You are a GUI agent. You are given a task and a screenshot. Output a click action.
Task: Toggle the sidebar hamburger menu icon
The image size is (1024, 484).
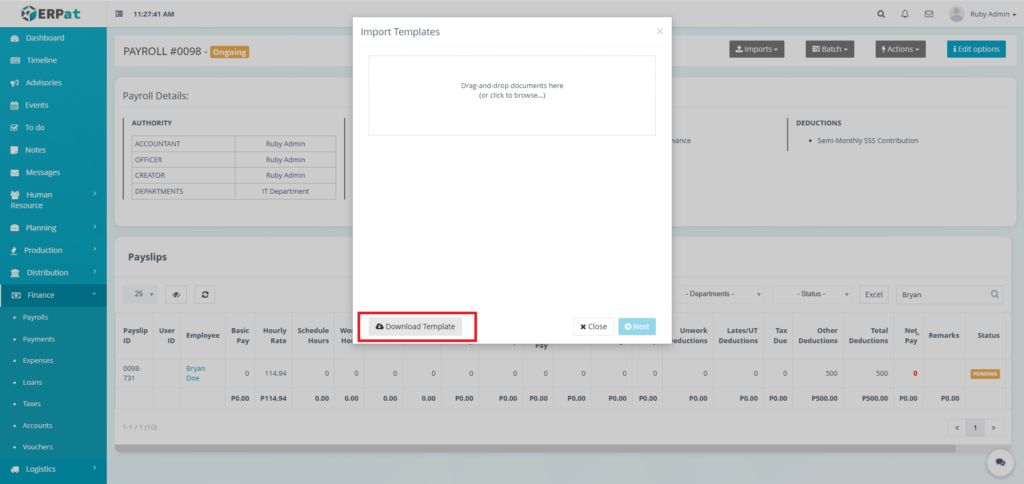click(x=119, y=14)
